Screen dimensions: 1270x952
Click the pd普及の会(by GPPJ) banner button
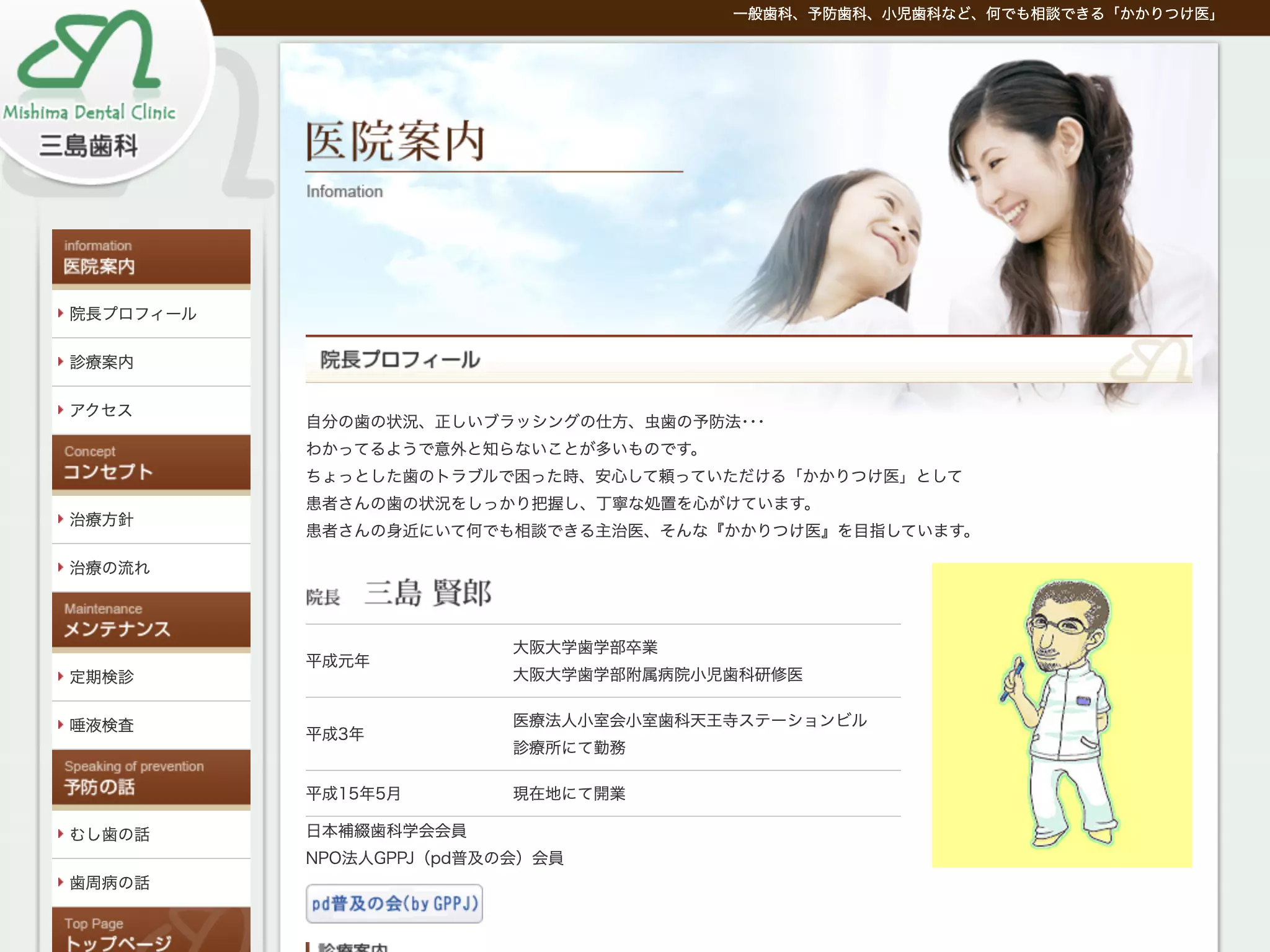[x=394, y=904]
